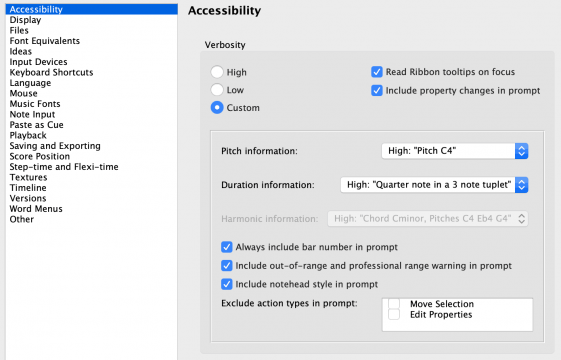Select Step-time and Flexi-time category
561x360 pixels.
[x=64, y=167]
